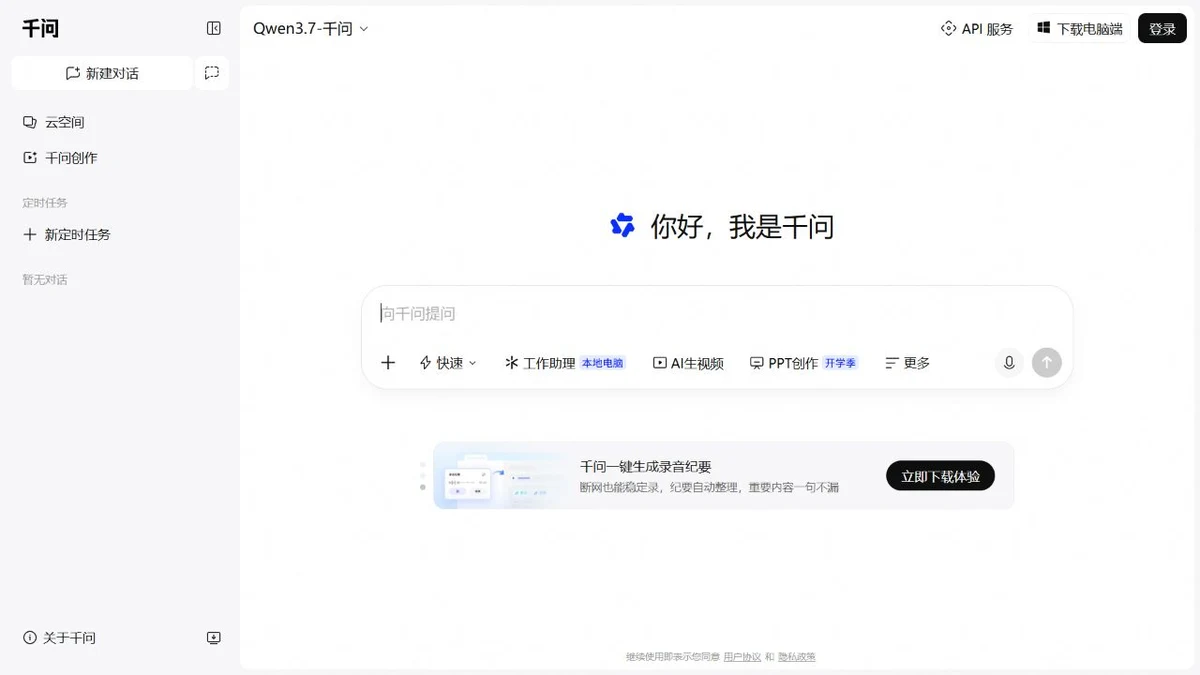
Task: Open 云空间 in the sidebar
Action: (x=54, y=122)
